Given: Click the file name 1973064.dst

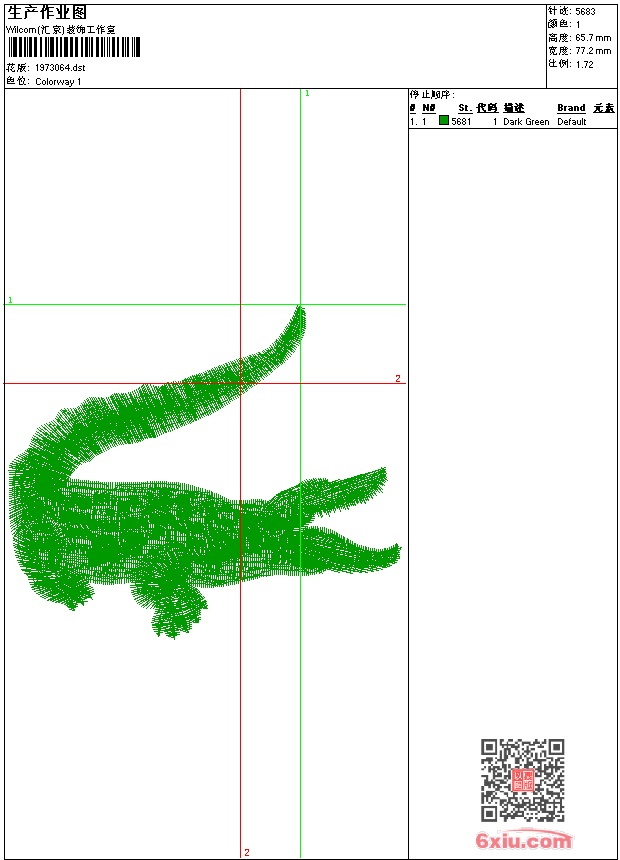Looking at the screenshot, I should point(60,67).
